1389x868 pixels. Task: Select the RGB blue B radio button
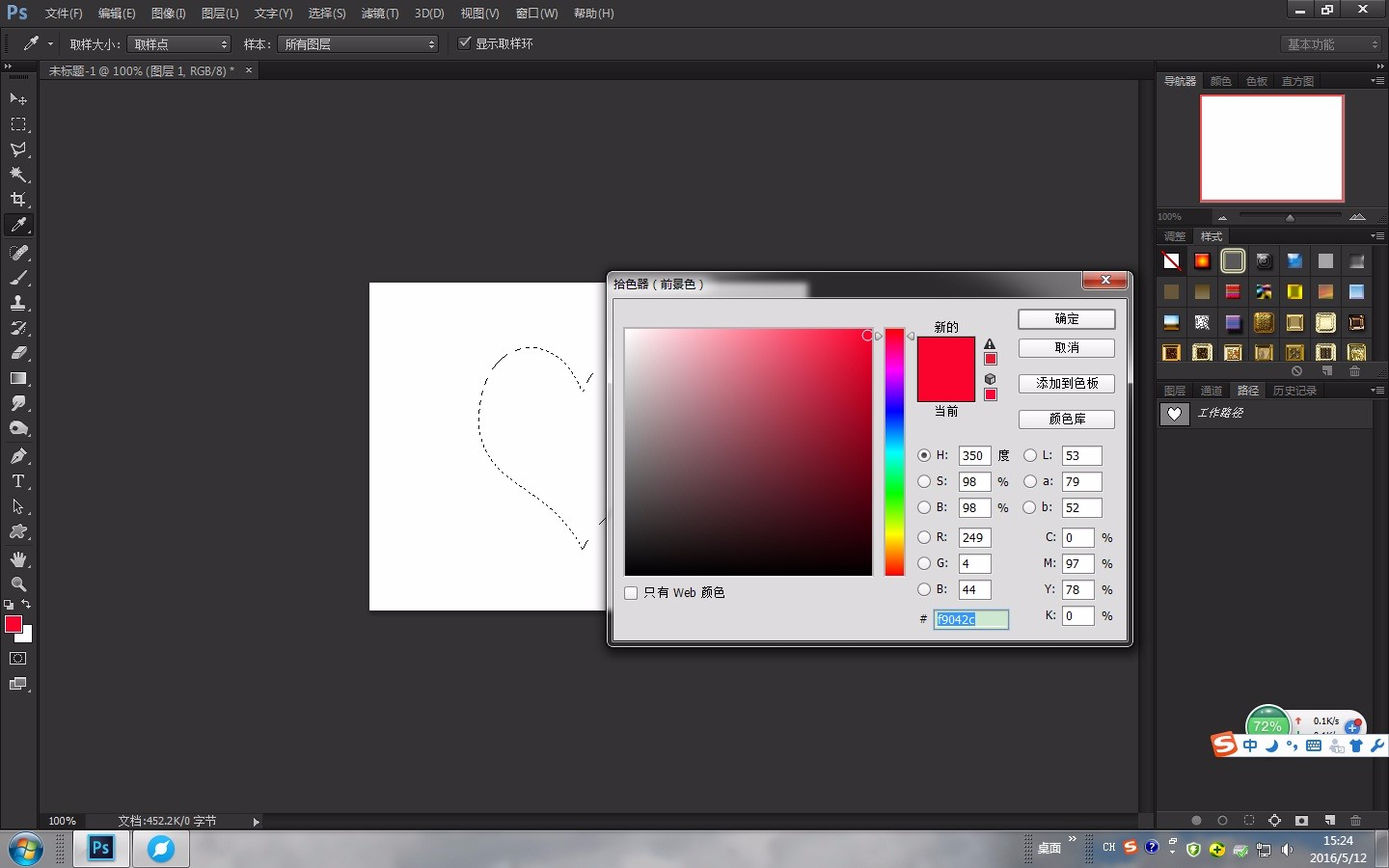pyautogui.click(x=924, y=589)
